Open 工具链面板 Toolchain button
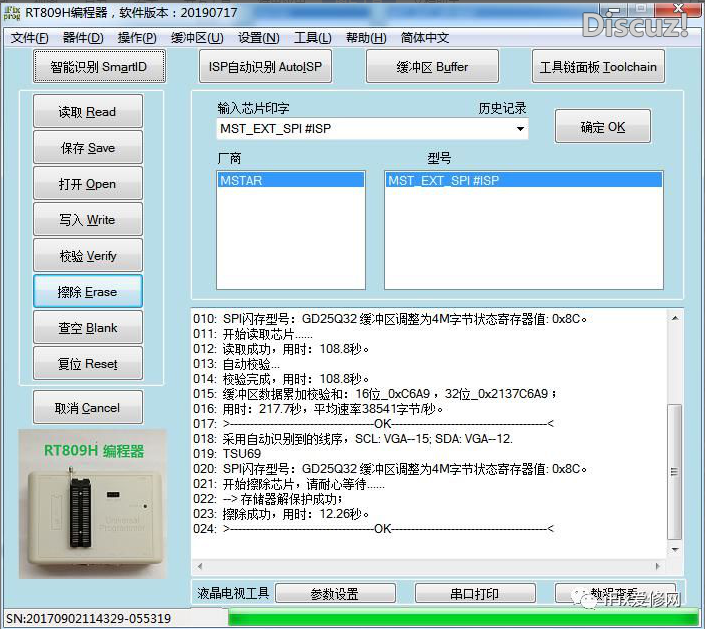This screenshot has width=705, height=629. pyautogui.click(x=598, y=67)
